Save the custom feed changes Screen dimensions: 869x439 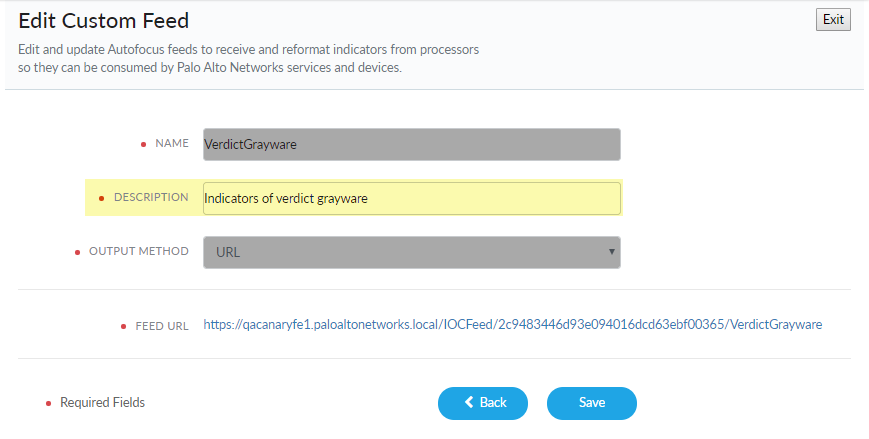[591, 402]
